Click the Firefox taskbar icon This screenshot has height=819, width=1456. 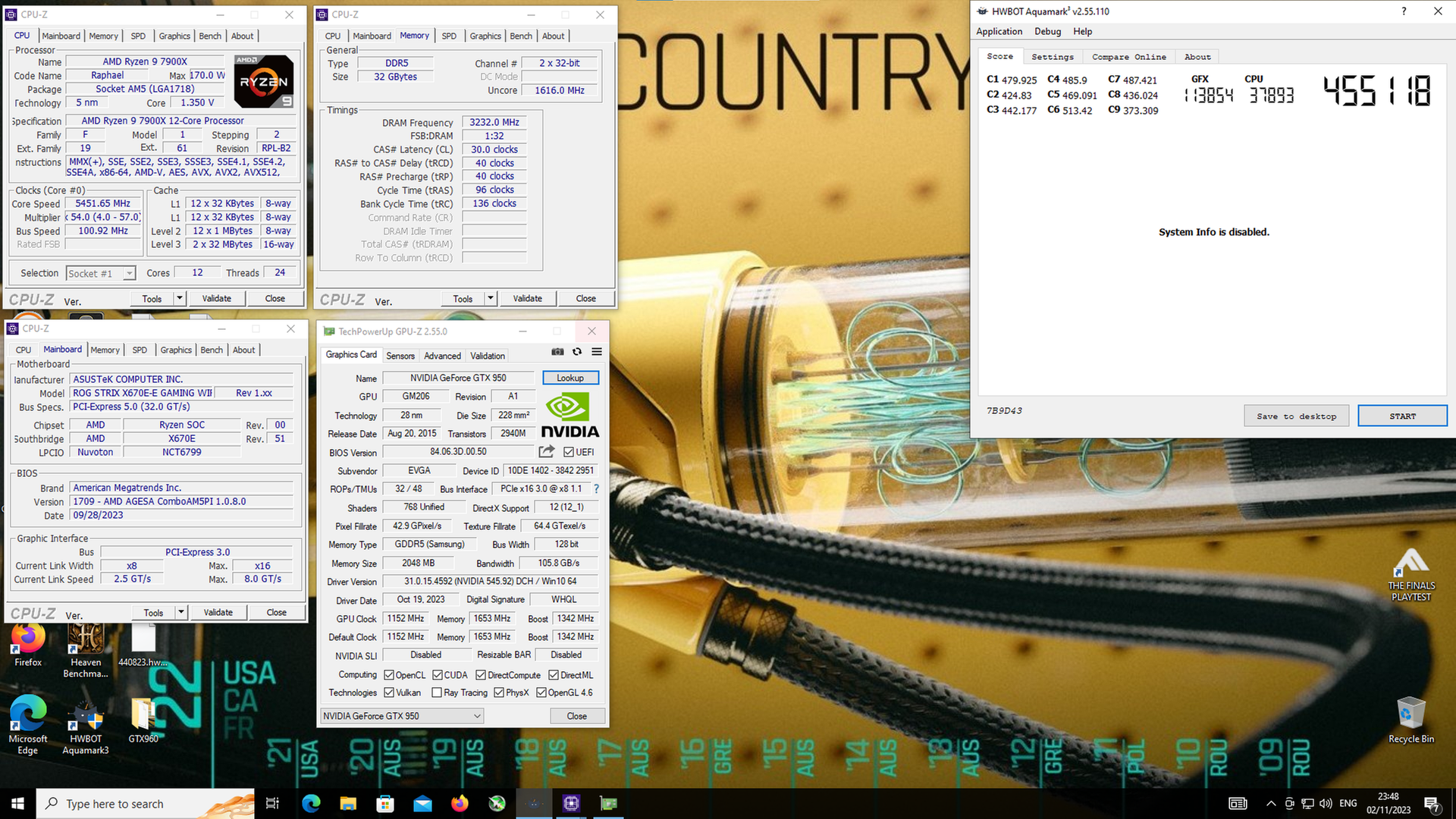click(460, 804)
